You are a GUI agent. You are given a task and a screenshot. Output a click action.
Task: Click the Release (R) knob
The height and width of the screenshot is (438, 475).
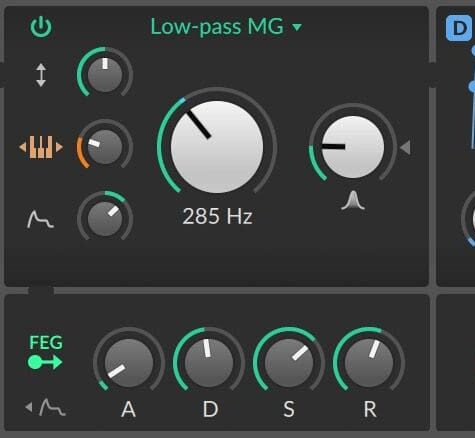[x=369, y=363]
